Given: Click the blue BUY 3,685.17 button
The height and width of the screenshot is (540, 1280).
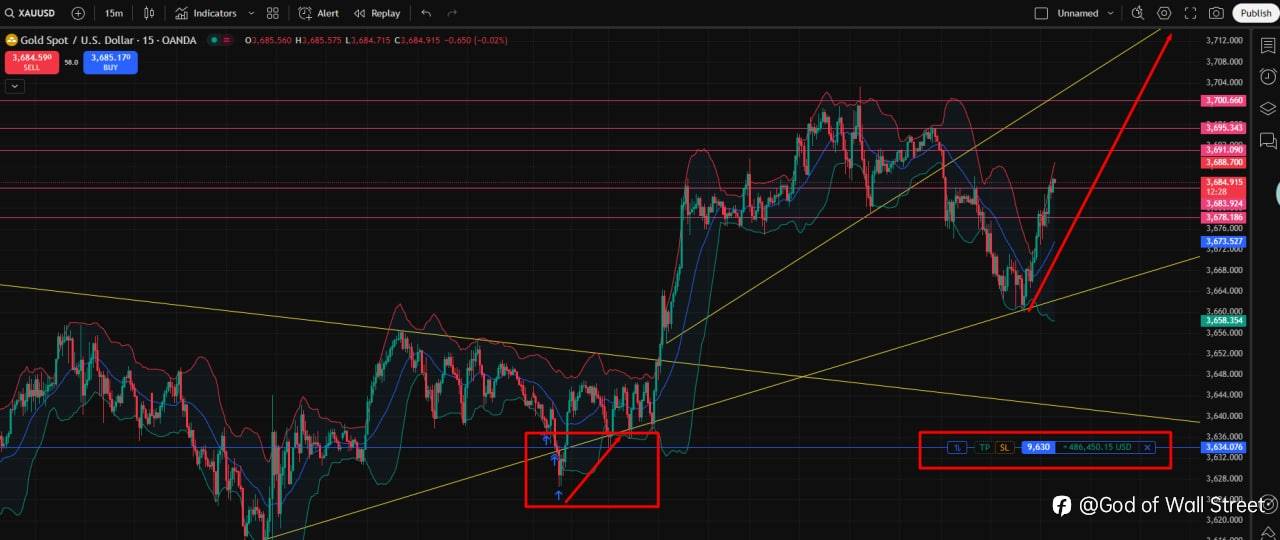Looking at the screenshot, I should pos(110,62).
